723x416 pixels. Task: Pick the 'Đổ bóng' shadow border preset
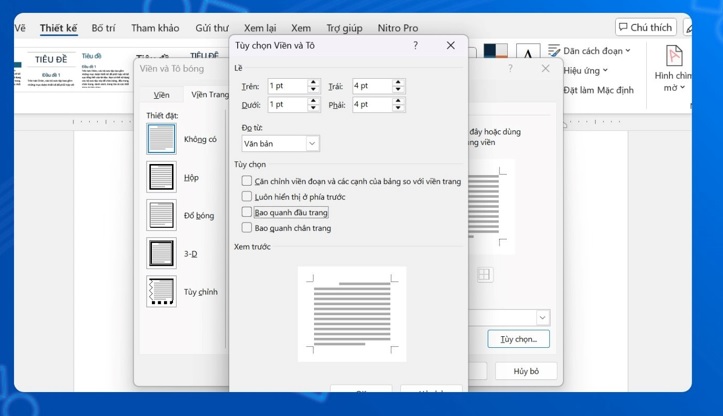point(161,215)
